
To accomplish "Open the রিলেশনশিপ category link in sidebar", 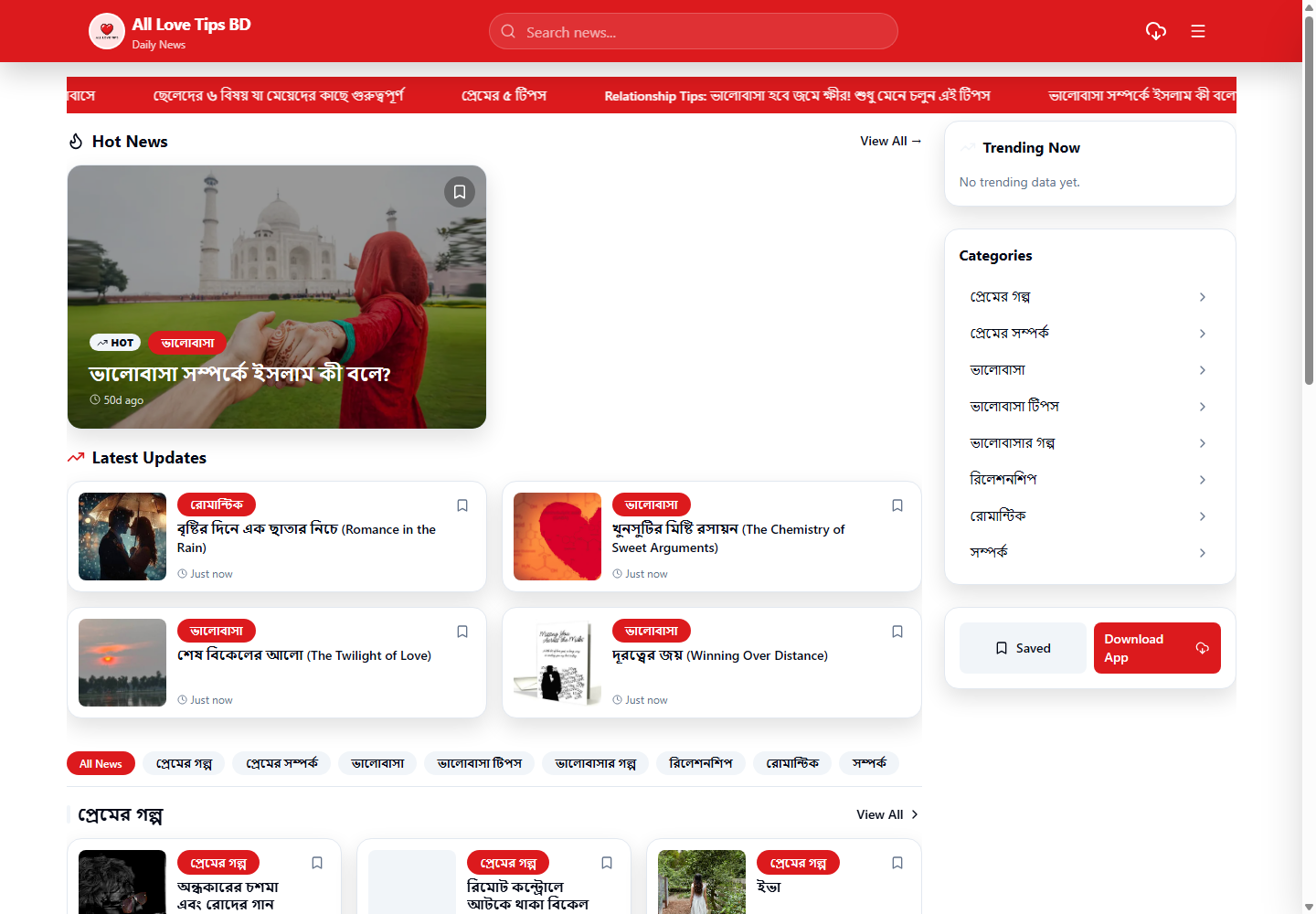I will click(x=1088, y=480).
